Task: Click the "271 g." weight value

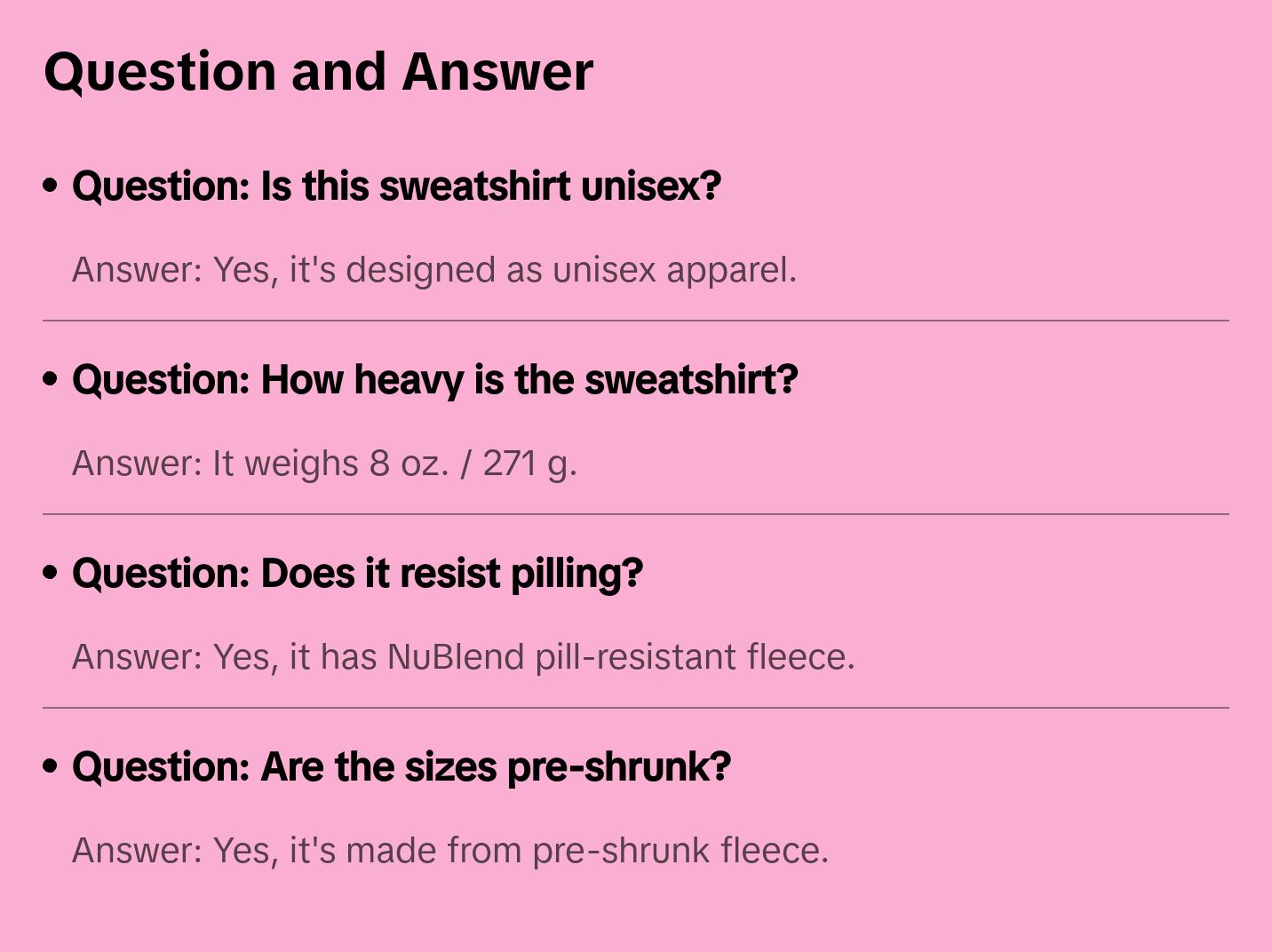Action: click(529, 464)
